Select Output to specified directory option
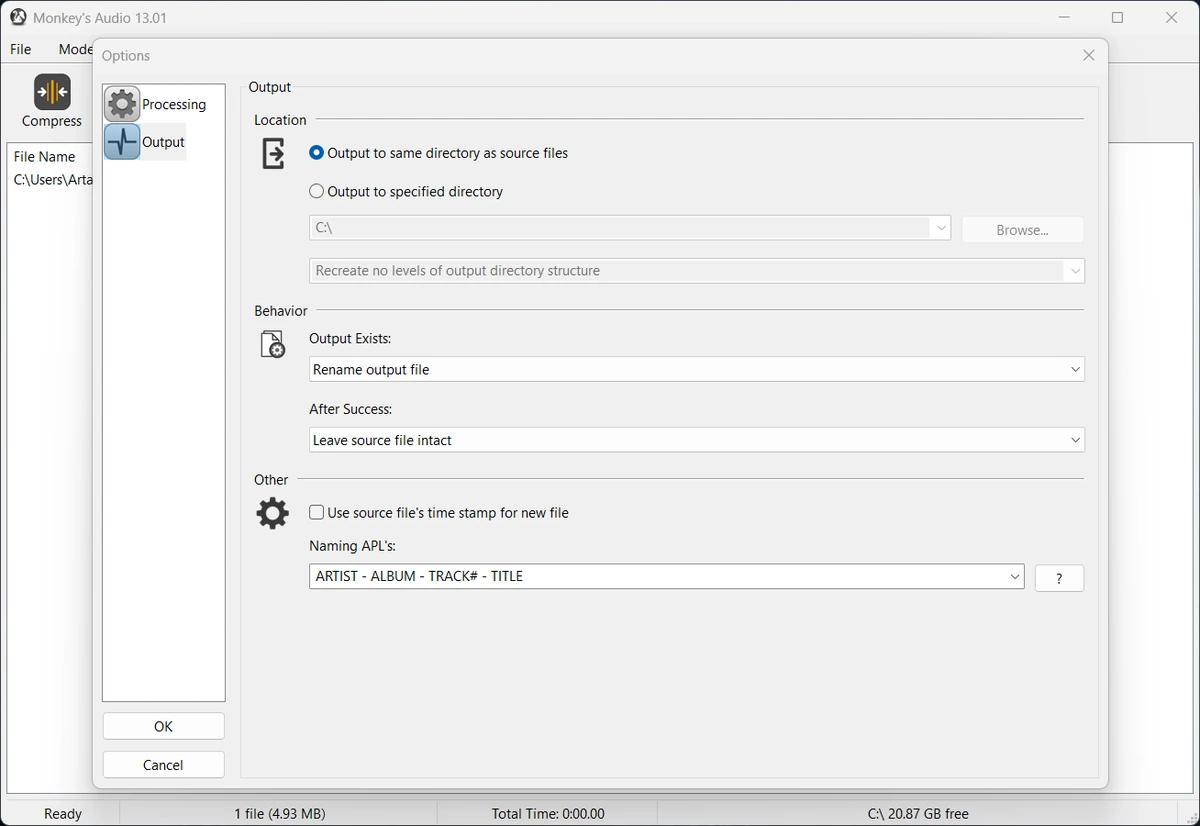This screenshot has height=826, width=1200. (406, 191)
